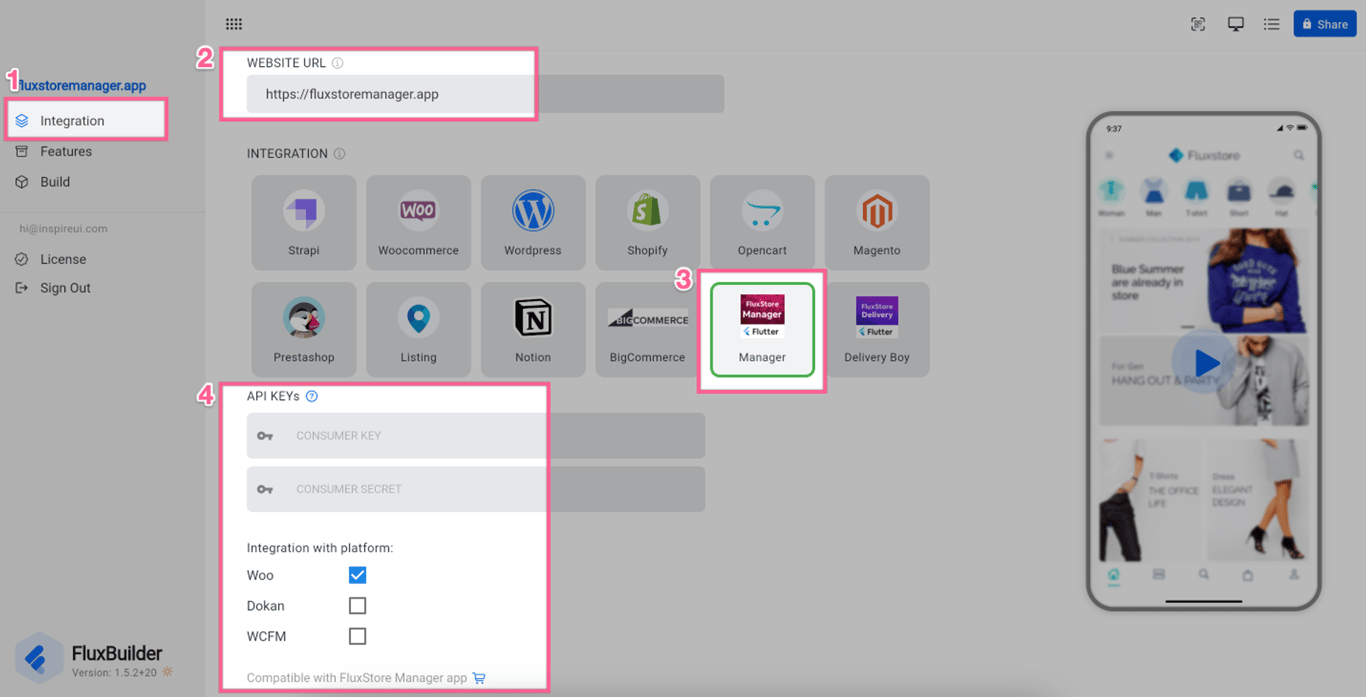Screen dimensions: 1366x697
Task: Click the Office Life T-Shirts banner in preview
Action: tap(1150, 499)
